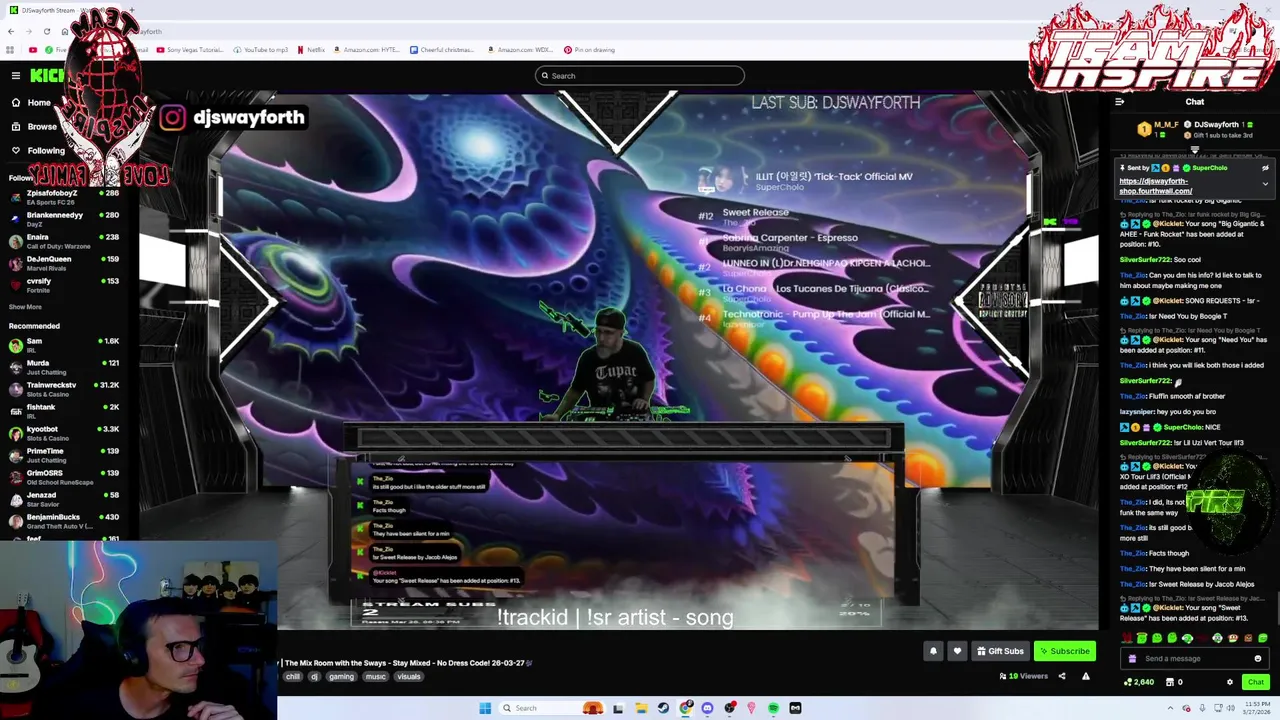Open Sam channel in Recommended list
The image size is (1280, 720).
(x=64, y=345)
